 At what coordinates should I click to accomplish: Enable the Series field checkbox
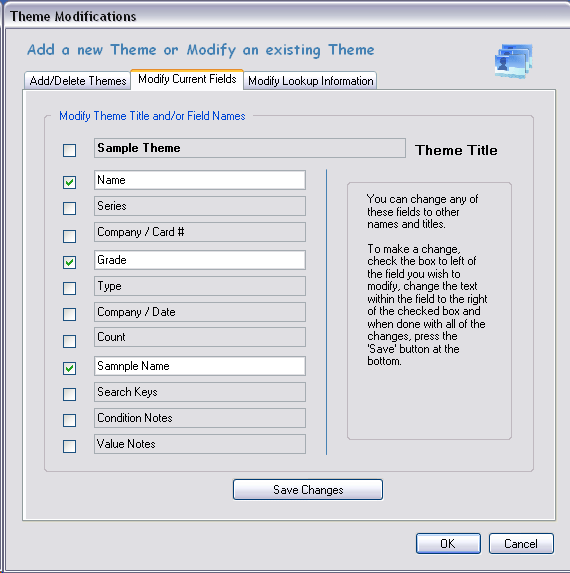click(x=69, y=208)
